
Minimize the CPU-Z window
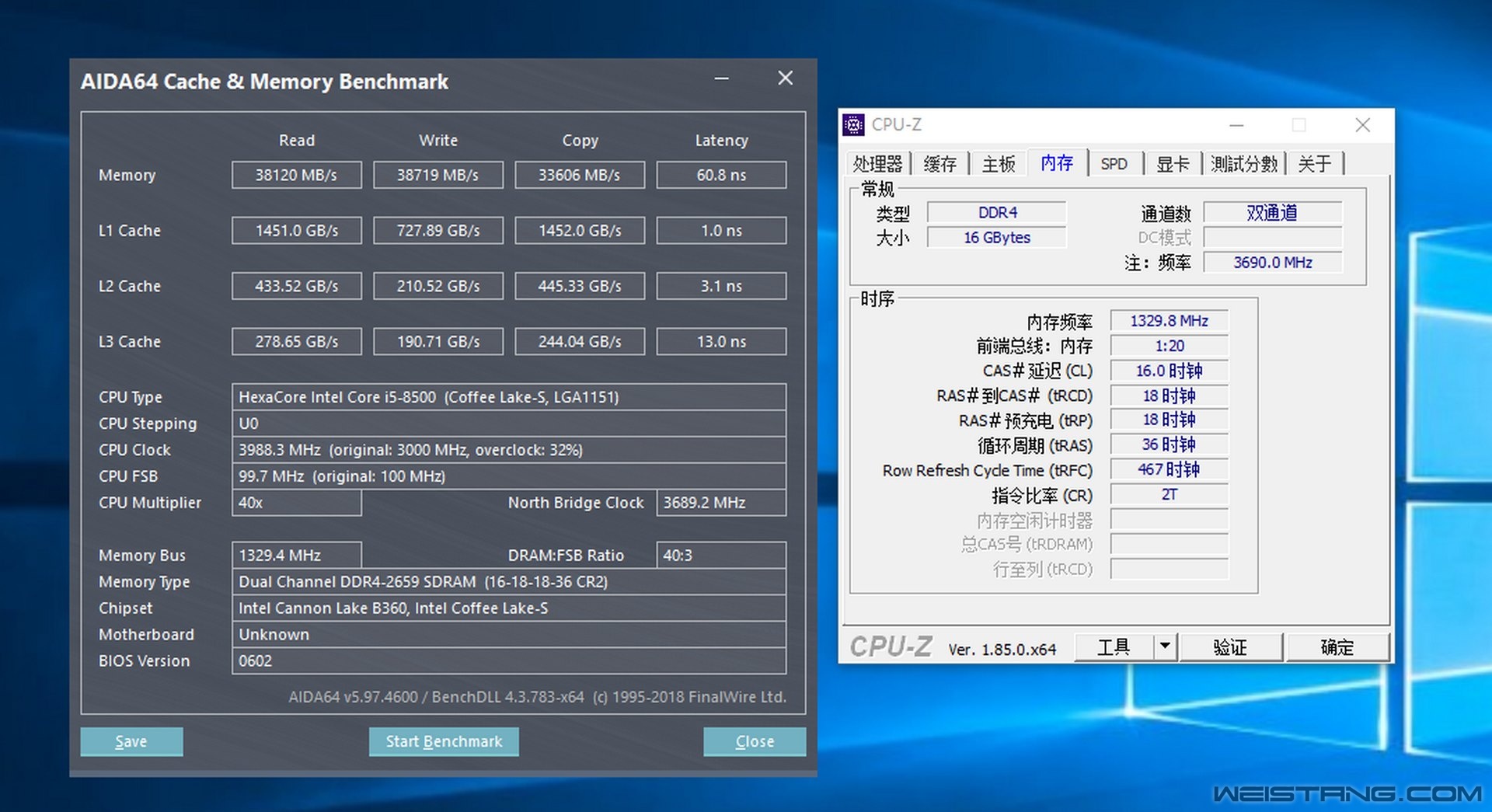(x=1236, y=125)
